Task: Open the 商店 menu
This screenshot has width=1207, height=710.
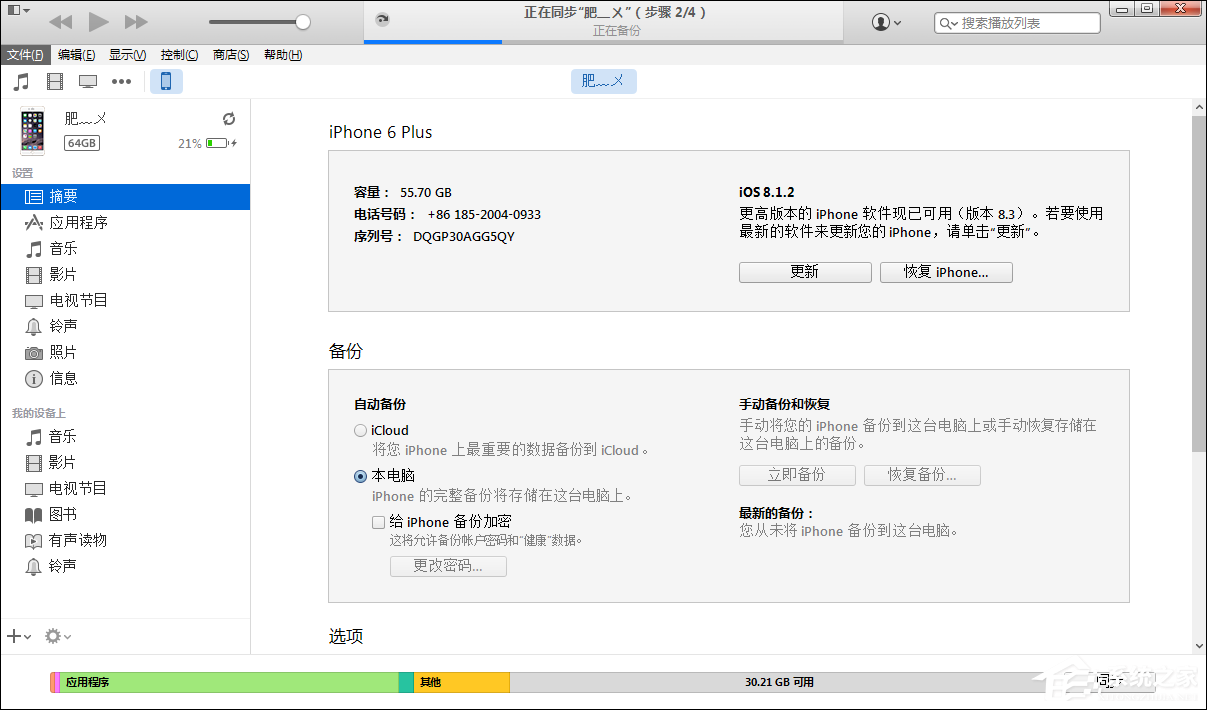Action: (231, 55)
